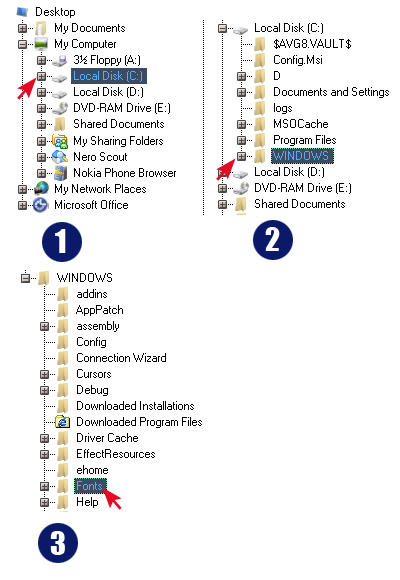
Task: Click the Nero Scout magnifier icon
Action: click(60, 157)
